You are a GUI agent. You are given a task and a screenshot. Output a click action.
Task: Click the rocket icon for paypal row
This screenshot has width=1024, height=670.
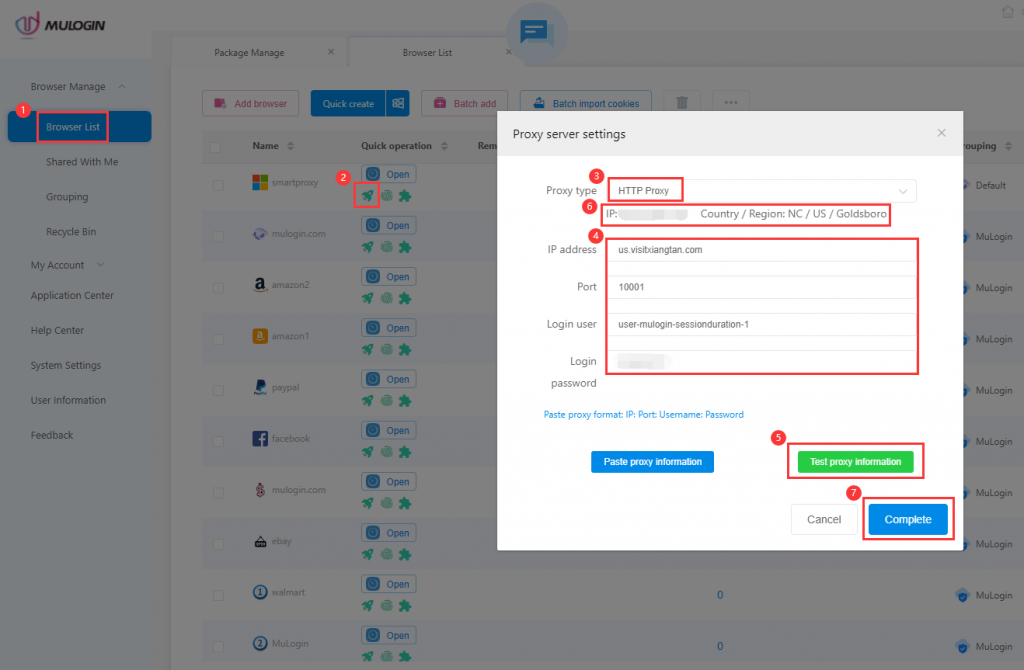click(368, 401)
